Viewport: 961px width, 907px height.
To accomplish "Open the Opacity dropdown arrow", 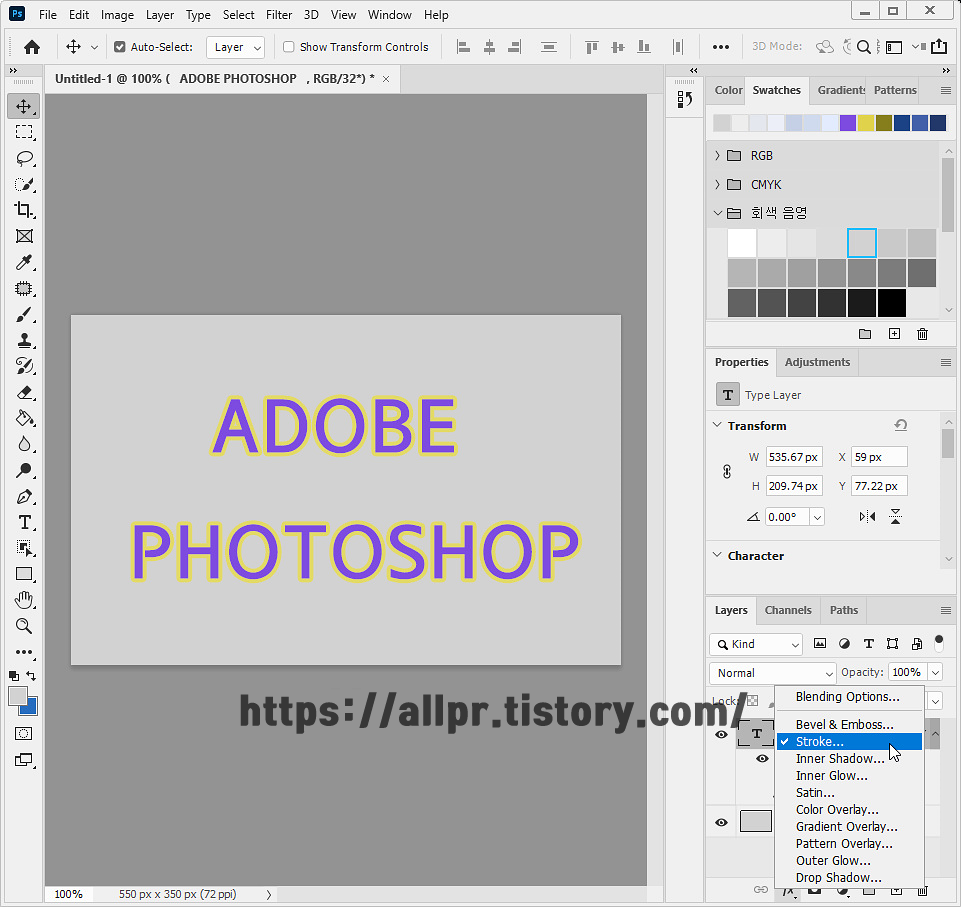I will pyautogui.click(x=935, y=673).
